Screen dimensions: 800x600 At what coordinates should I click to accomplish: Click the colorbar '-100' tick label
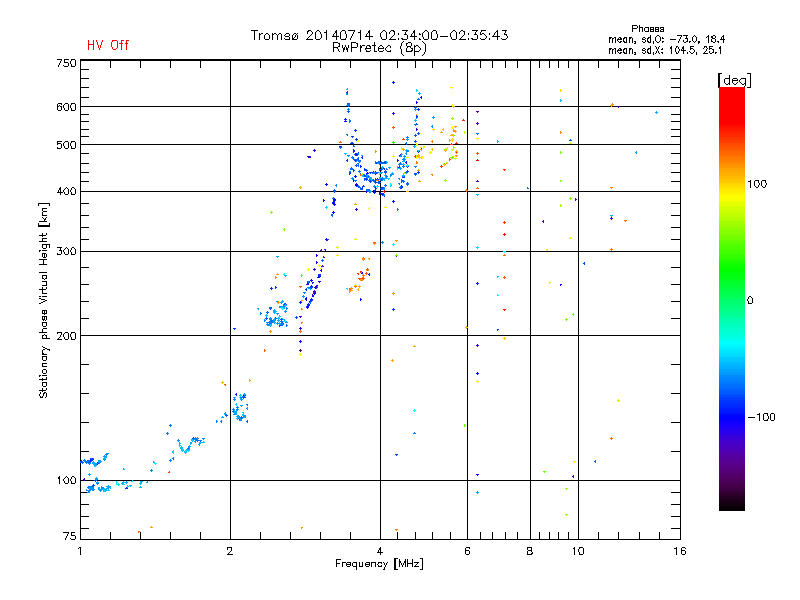(x=761, y=417)
